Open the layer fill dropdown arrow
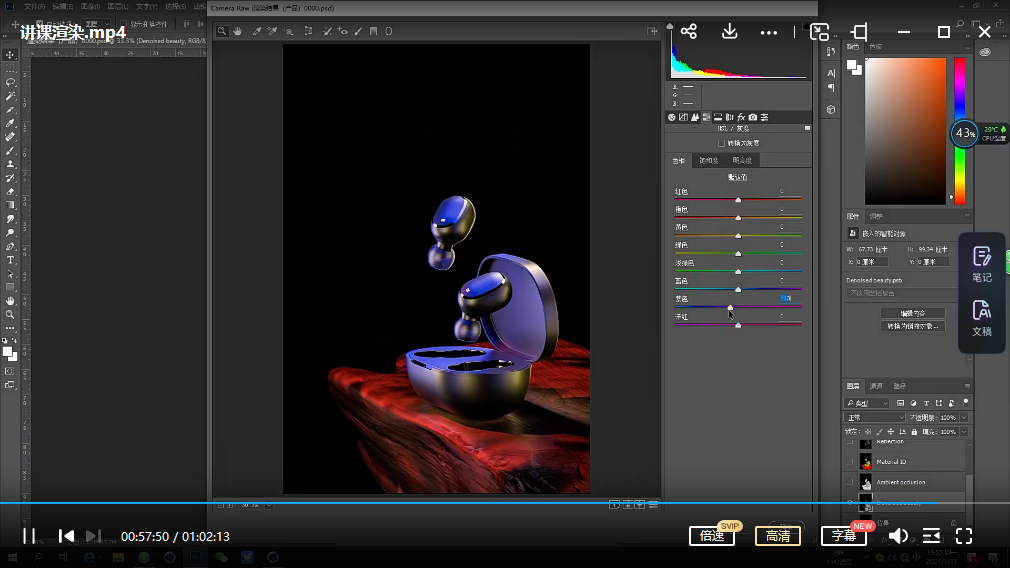The width and height of the screenshot is (1010, 568). click(964, 432)
